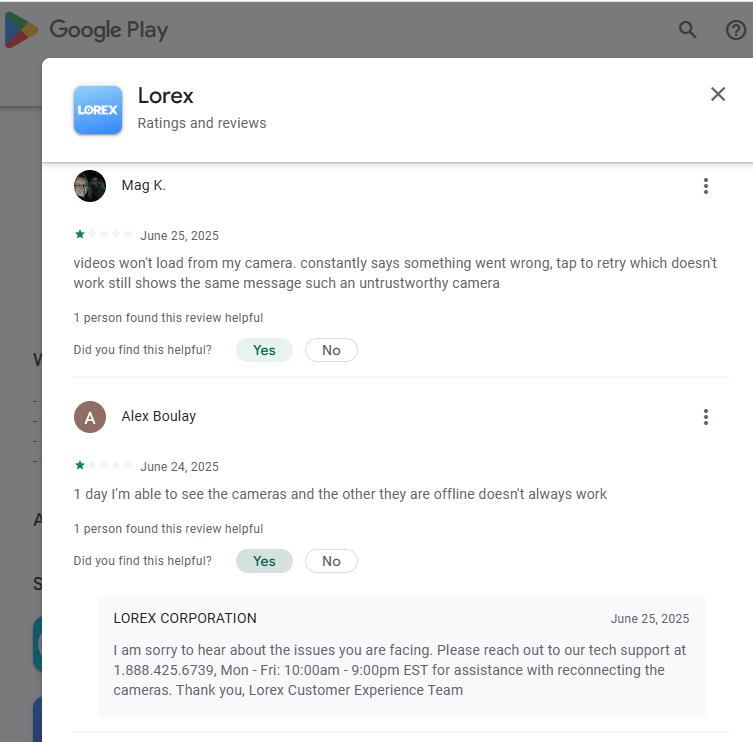Screen dimensions: 753x742
Task: Open Mag K.'s profile picture
Action: (90, 186)
